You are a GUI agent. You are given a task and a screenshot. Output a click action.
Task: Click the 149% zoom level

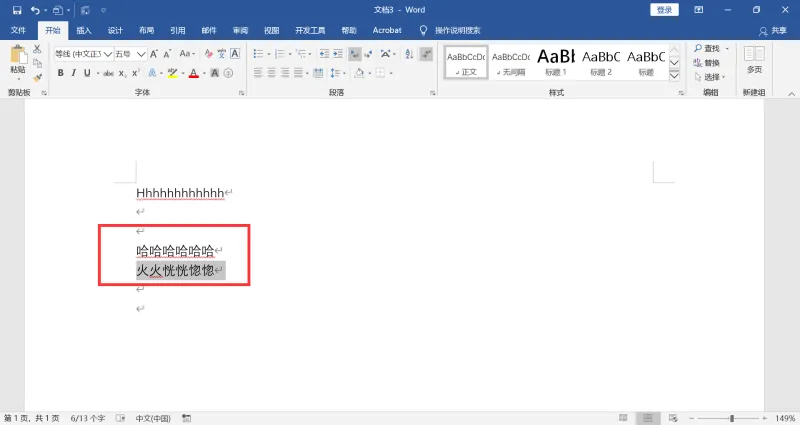tap(785, 418)
